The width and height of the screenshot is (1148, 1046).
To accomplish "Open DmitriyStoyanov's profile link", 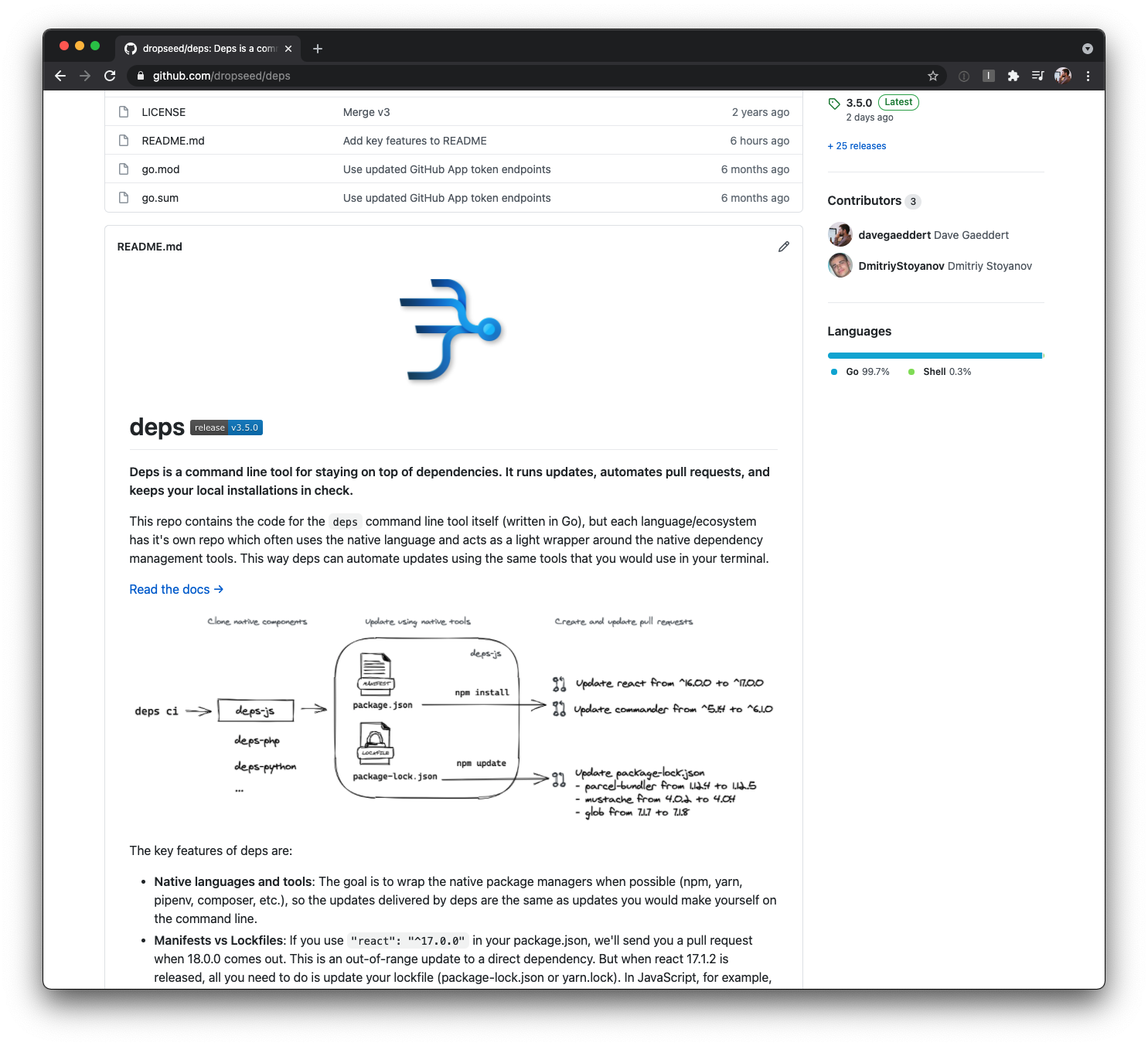I will point(901,266).
